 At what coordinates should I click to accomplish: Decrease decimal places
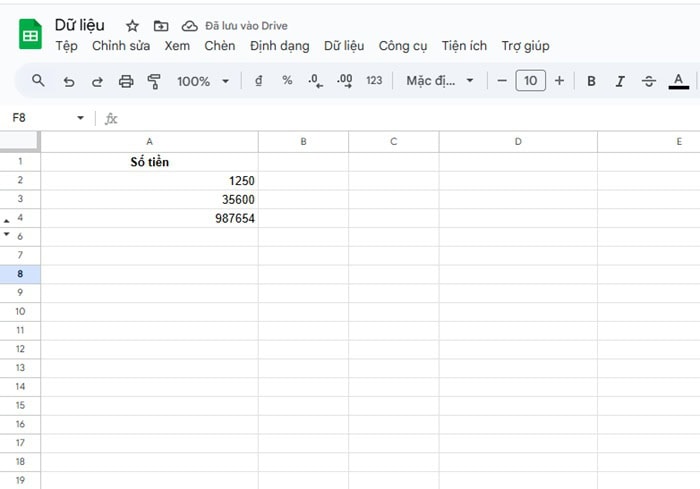(316, 81)
